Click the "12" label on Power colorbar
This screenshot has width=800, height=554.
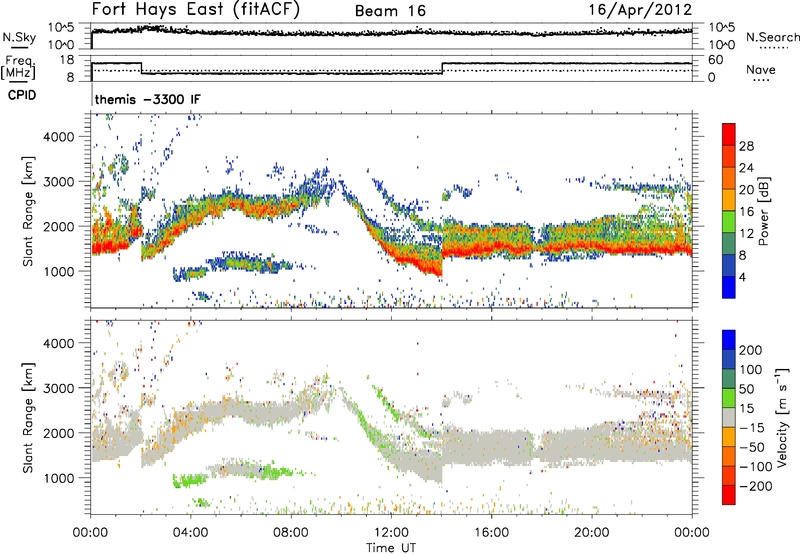point(746,234)
